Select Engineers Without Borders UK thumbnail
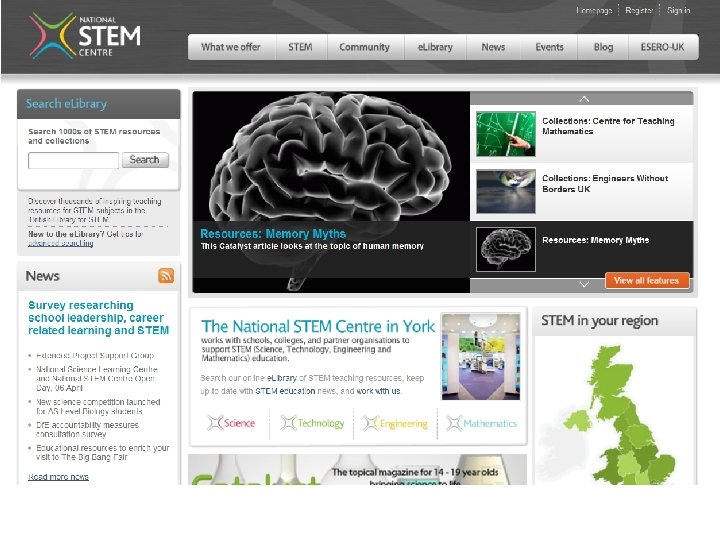720x540 pixels. [x=506, y=191]
